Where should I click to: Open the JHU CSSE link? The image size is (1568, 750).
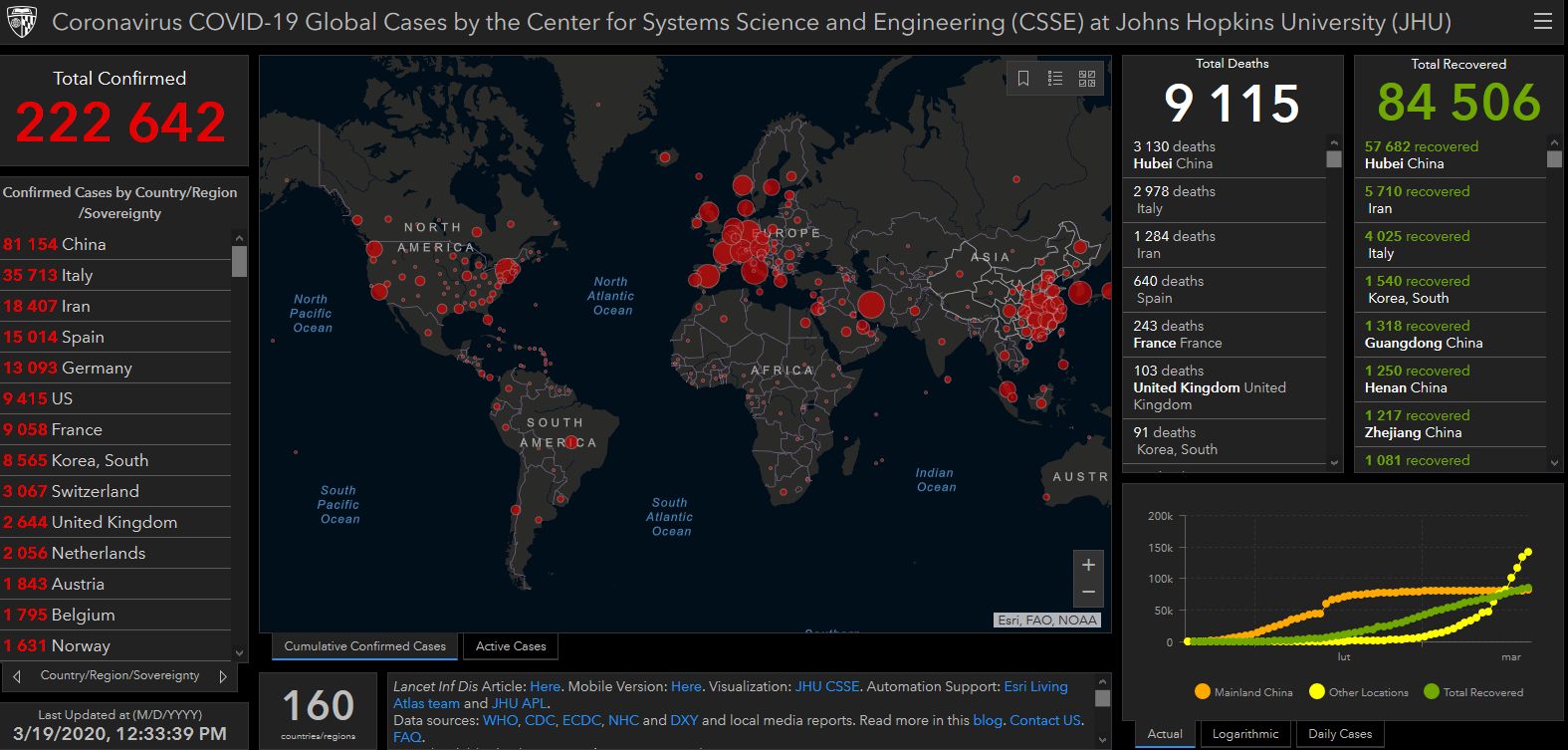(826, 686)
